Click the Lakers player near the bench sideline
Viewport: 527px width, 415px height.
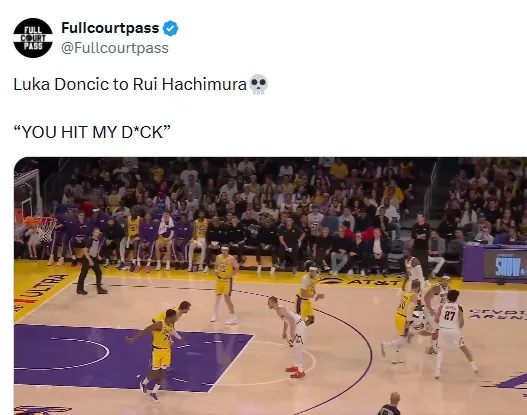[x=225, y=284]
